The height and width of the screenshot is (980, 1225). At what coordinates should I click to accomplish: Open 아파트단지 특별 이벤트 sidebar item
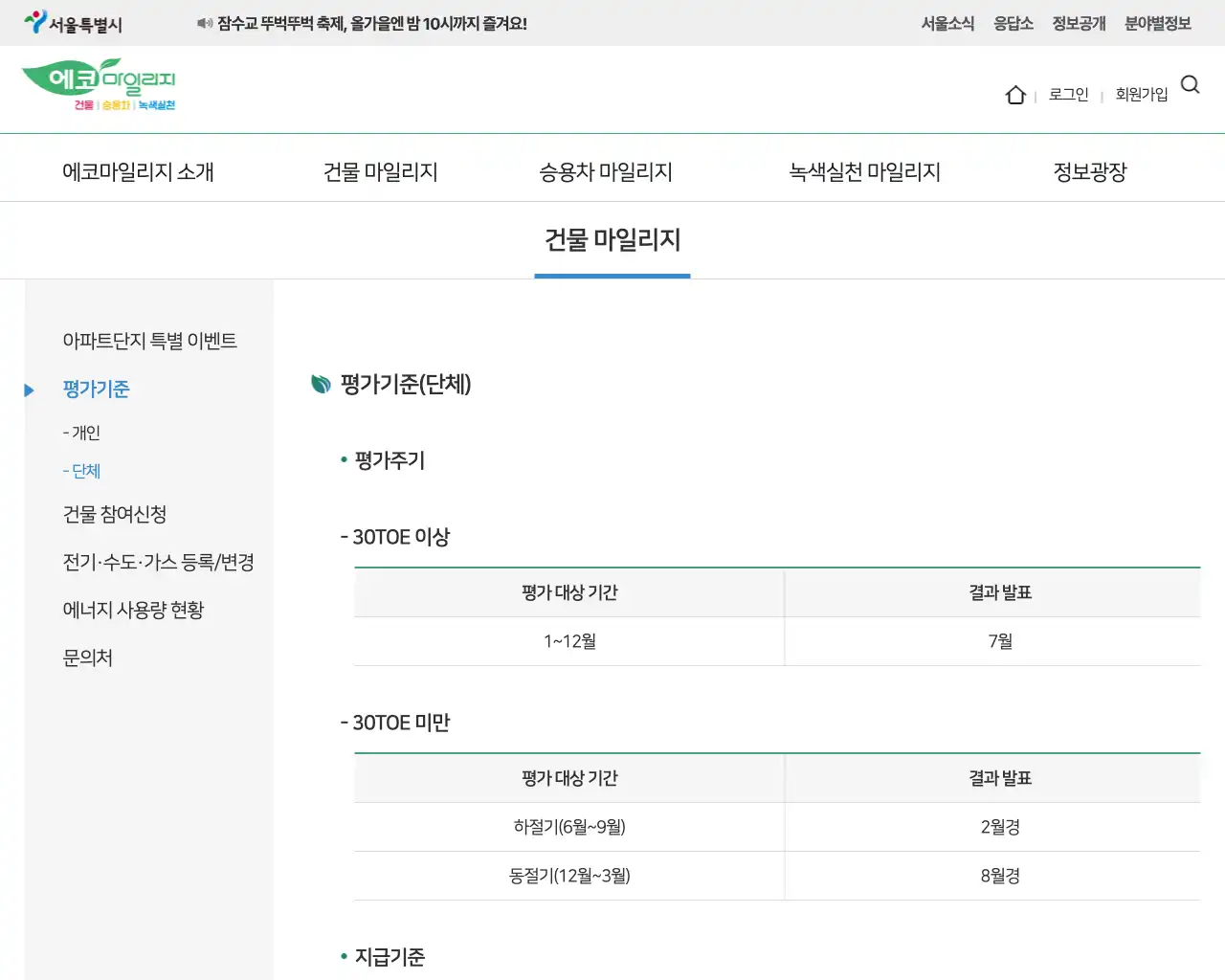pos(149,341)
